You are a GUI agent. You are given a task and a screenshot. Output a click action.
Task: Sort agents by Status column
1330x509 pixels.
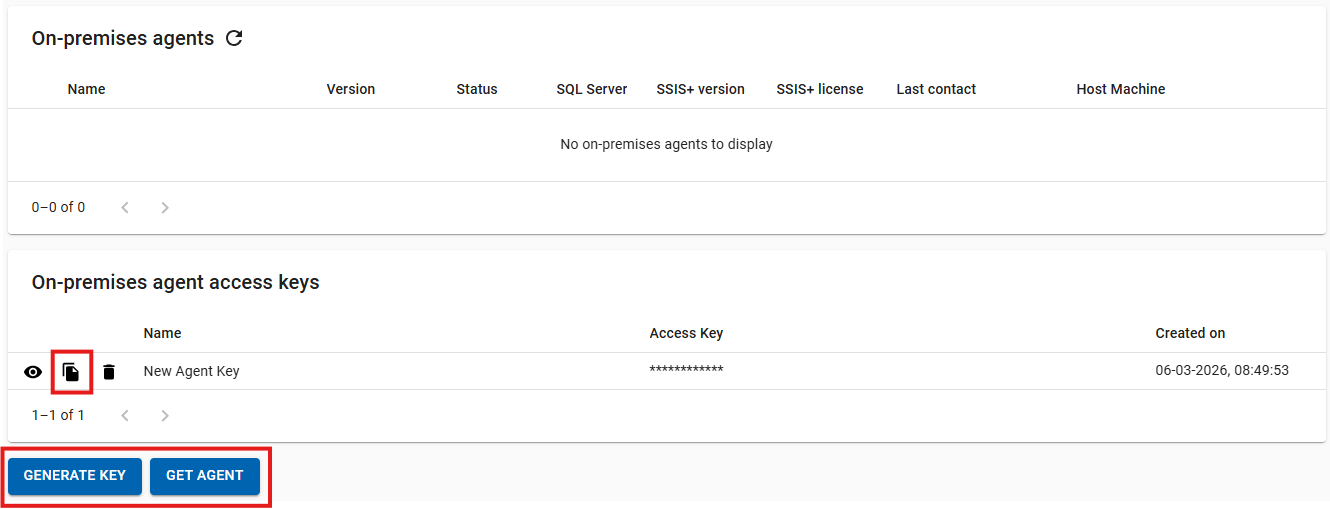click(x=477, y=89)
